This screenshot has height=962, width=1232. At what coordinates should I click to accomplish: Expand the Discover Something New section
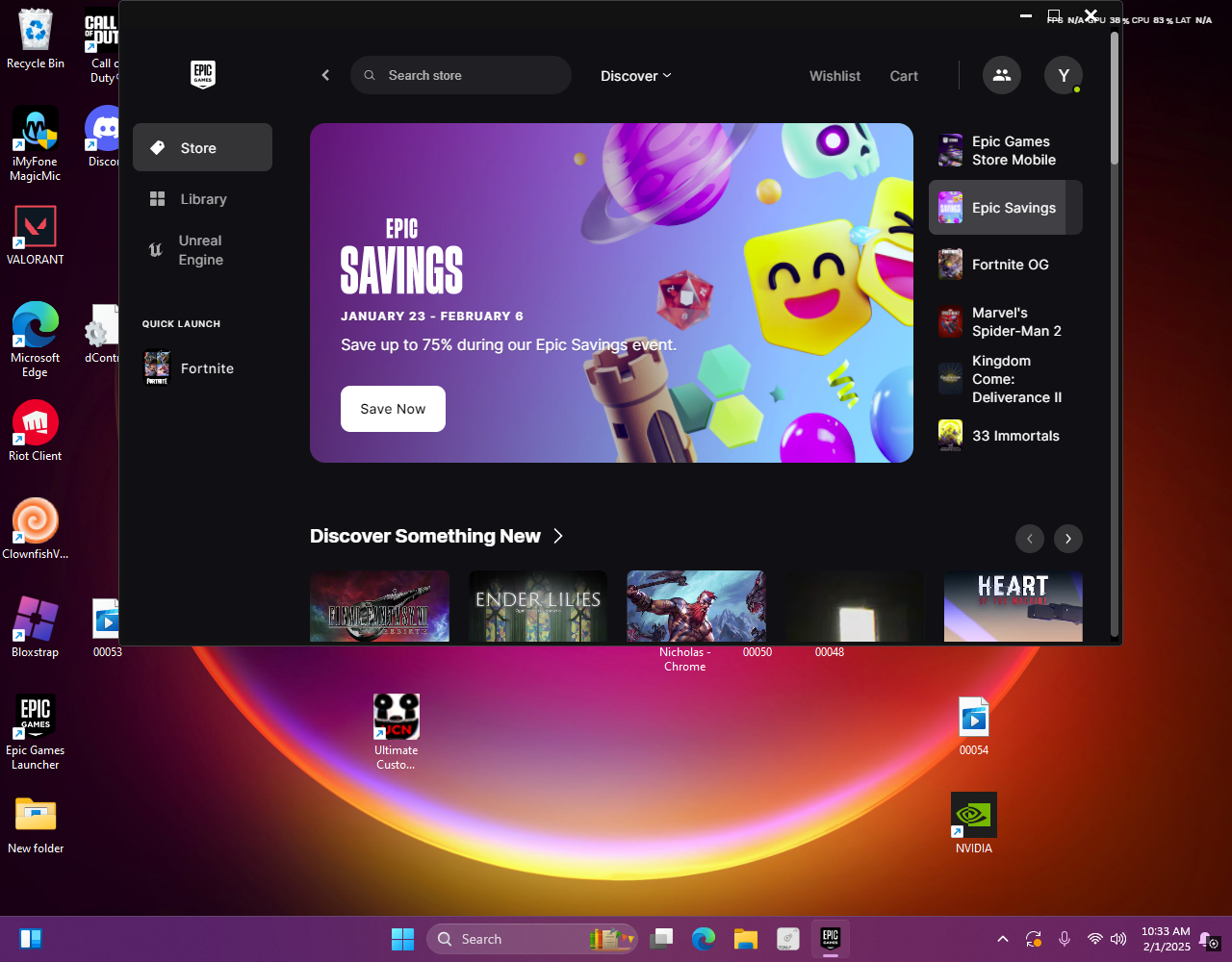coord(437,536)
